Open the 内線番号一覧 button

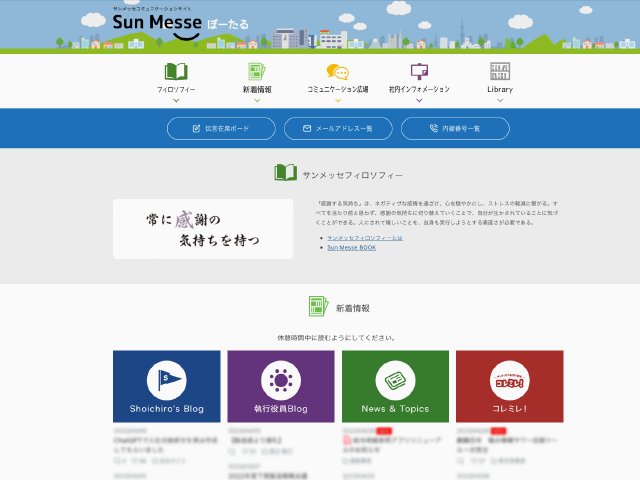coord(455,129)
